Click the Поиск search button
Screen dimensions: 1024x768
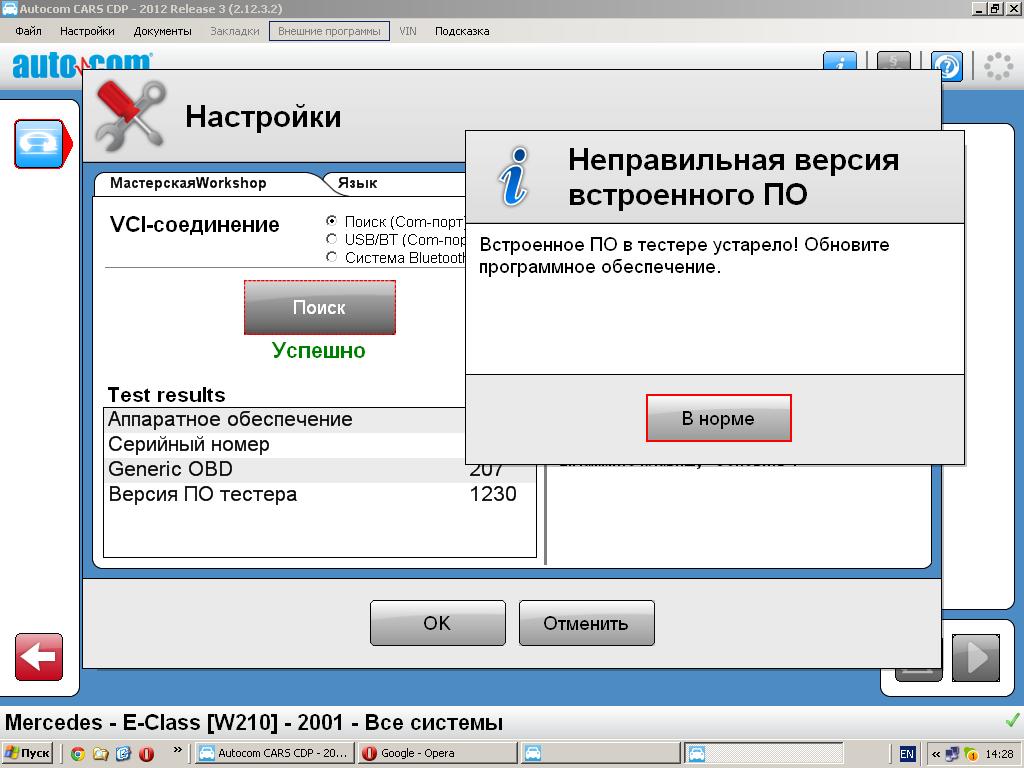pyautogui.click(x=319, y=308)
